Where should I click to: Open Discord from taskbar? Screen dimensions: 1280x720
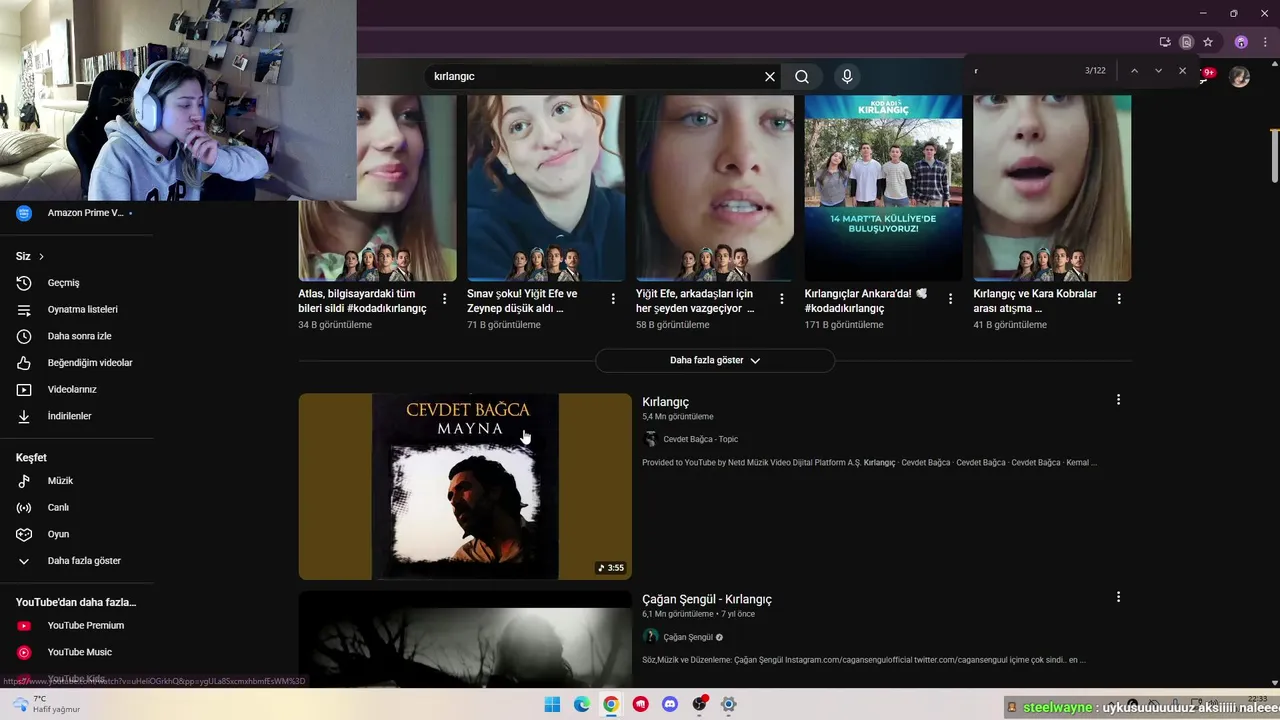click(x=670, y=704)
